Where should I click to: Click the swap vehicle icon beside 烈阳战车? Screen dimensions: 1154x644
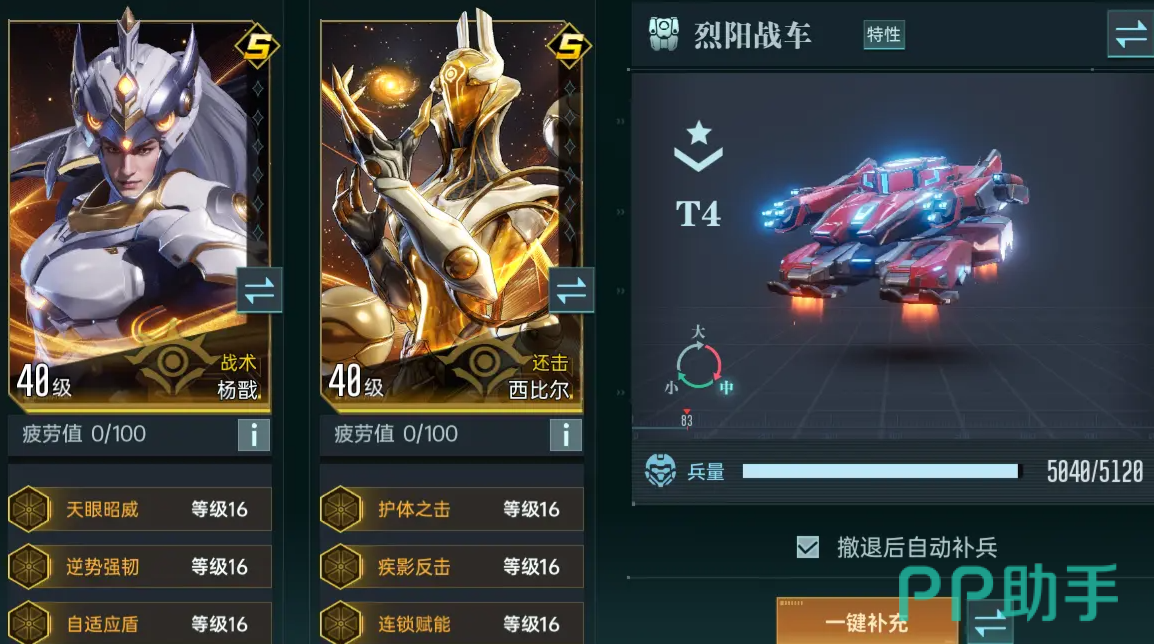[1130, 34]
